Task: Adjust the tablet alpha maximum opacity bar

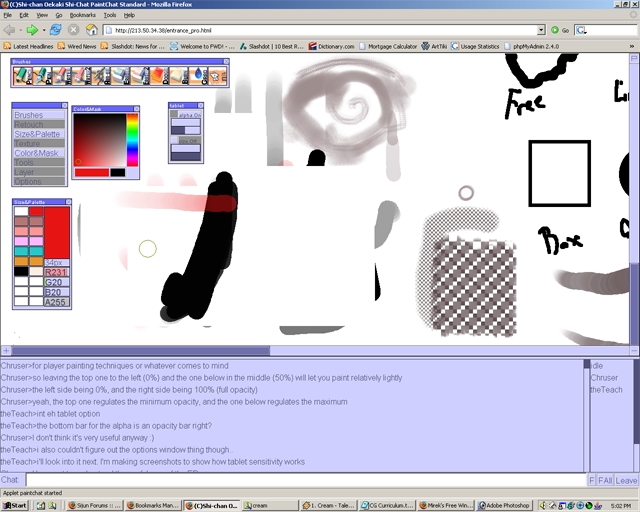Action: tap(186, 130)
